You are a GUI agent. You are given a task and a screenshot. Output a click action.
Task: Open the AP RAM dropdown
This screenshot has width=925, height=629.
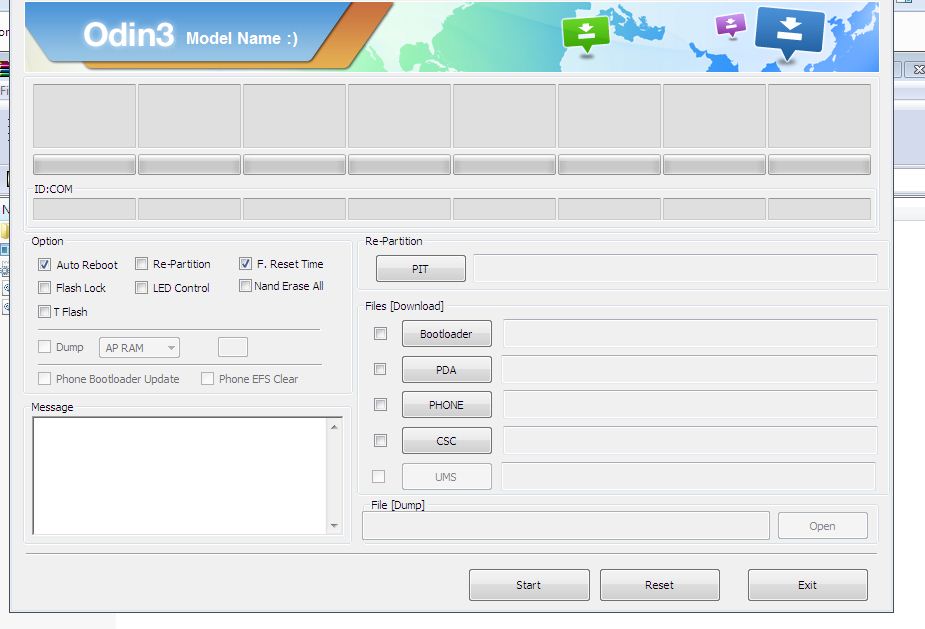click(x=139, y=348)
